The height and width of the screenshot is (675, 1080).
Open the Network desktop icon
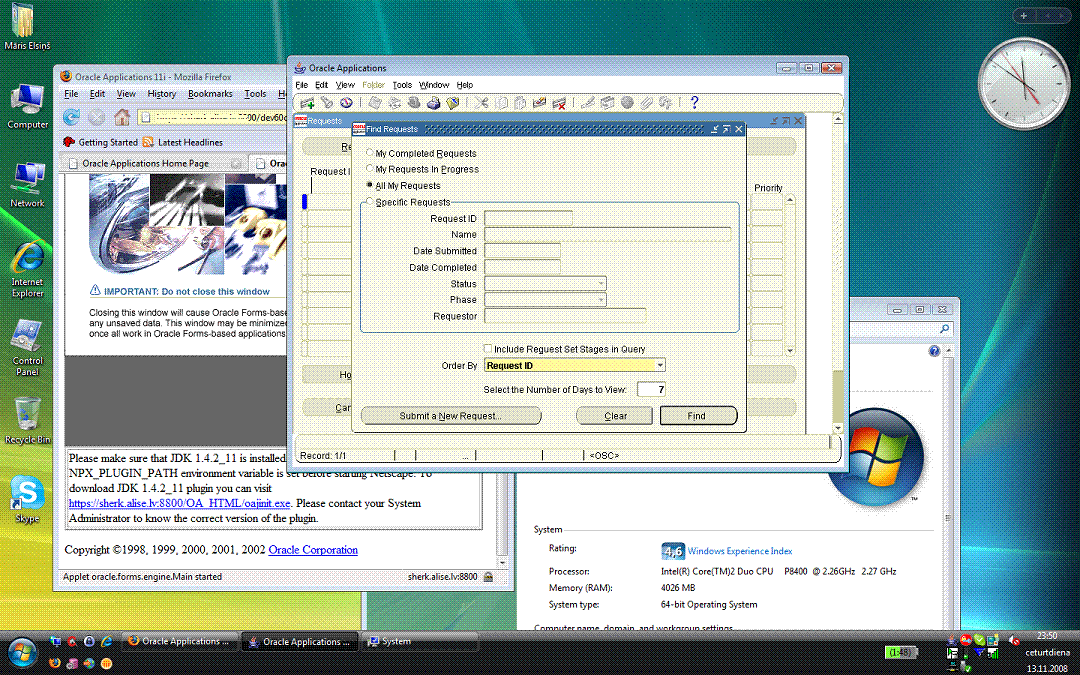tap(28, 185)
